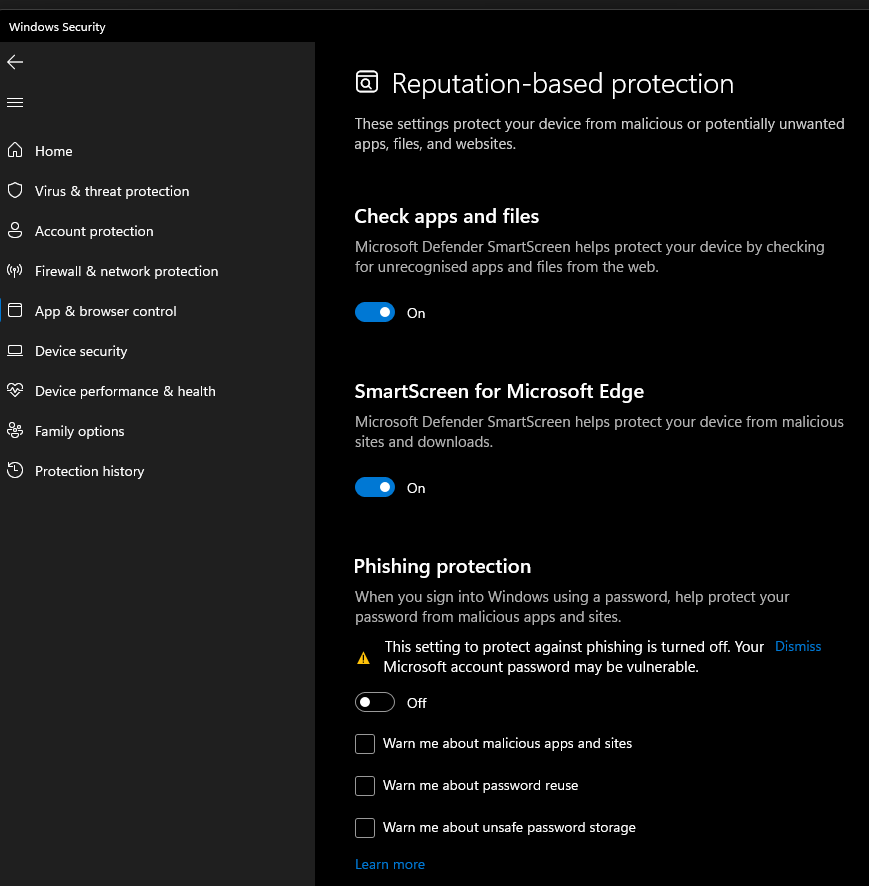Click the On label under SmartScreen for Edge
Viewport: 869px width, 886px height.
pyautogui.click(x=416, y=488)
